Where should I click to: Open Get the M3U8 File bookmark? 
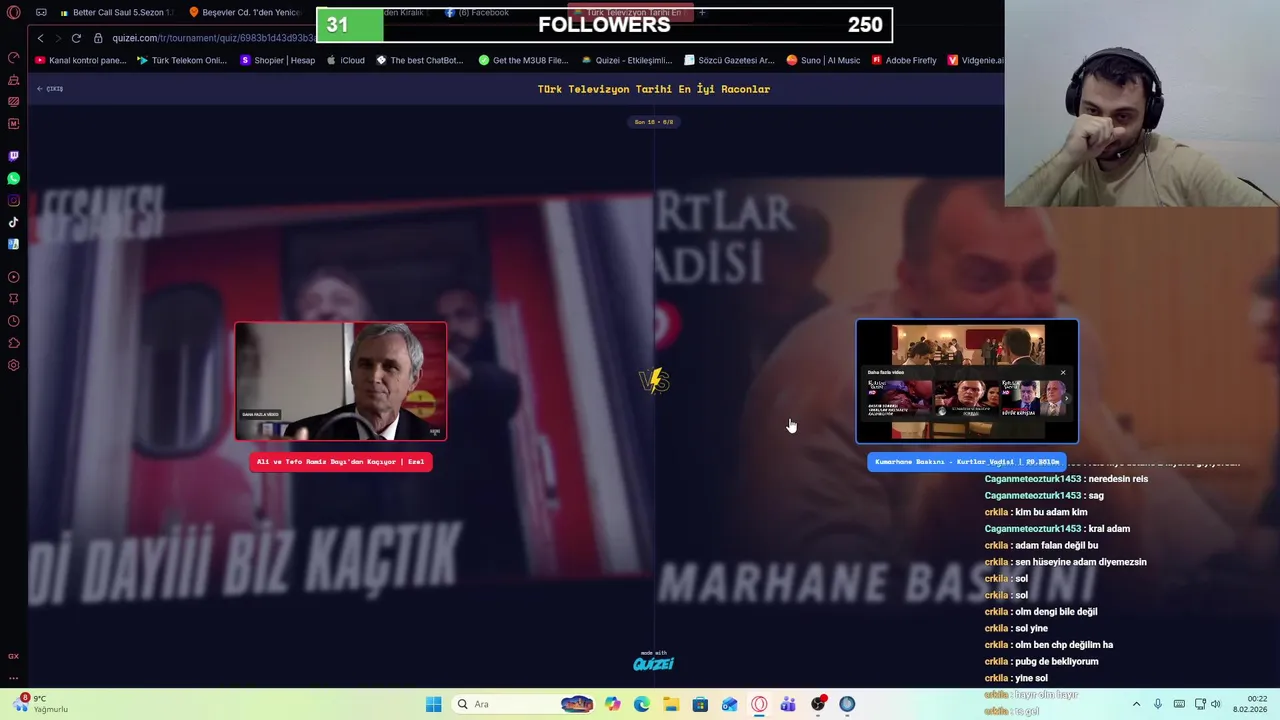(x=523, y=60)
